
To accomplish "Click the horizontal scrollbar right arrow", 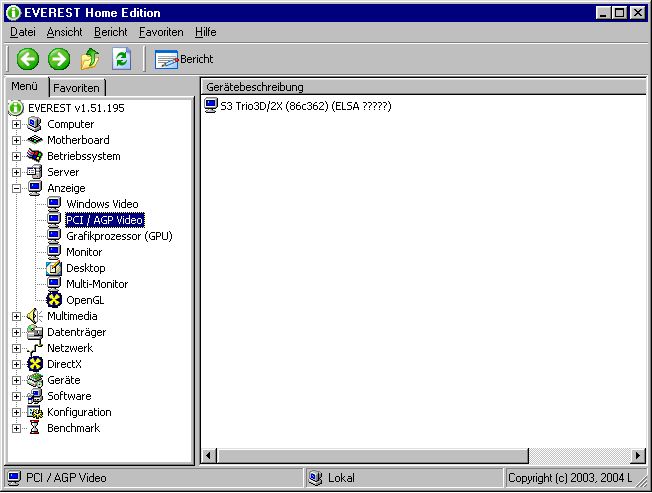I will 638,456.
